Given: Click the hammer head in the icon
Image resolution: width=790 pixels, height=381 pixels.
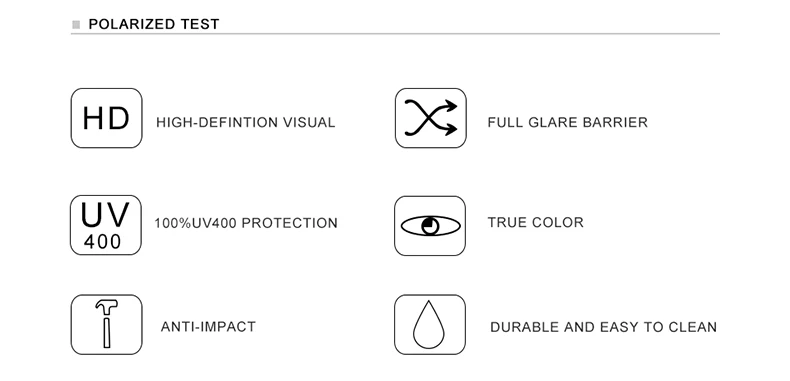Looking at the screenshot, I should pyautogui.click(x=106, y=306).
